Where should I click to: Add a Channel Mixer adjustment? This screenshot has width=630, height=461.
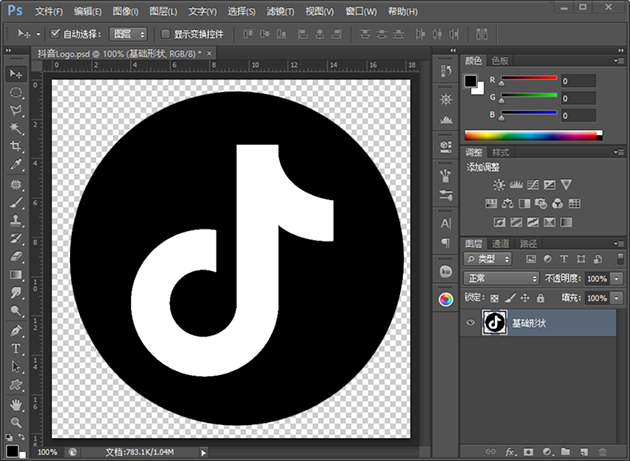click(558, 204)
